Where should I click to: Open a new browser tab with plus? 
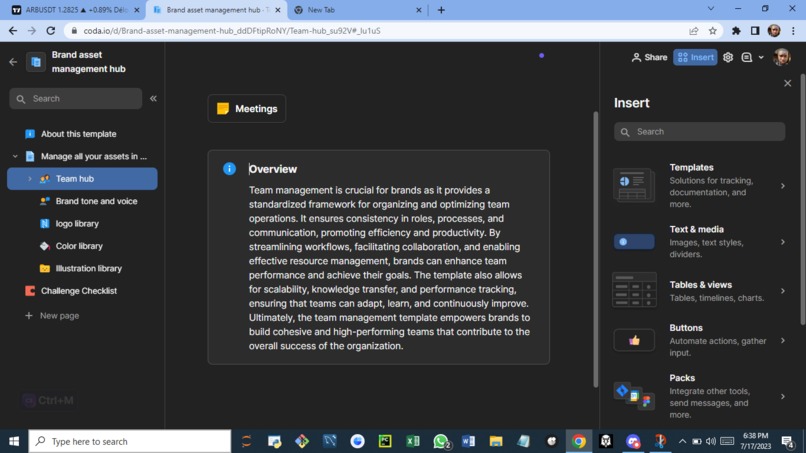pos(441,10)
